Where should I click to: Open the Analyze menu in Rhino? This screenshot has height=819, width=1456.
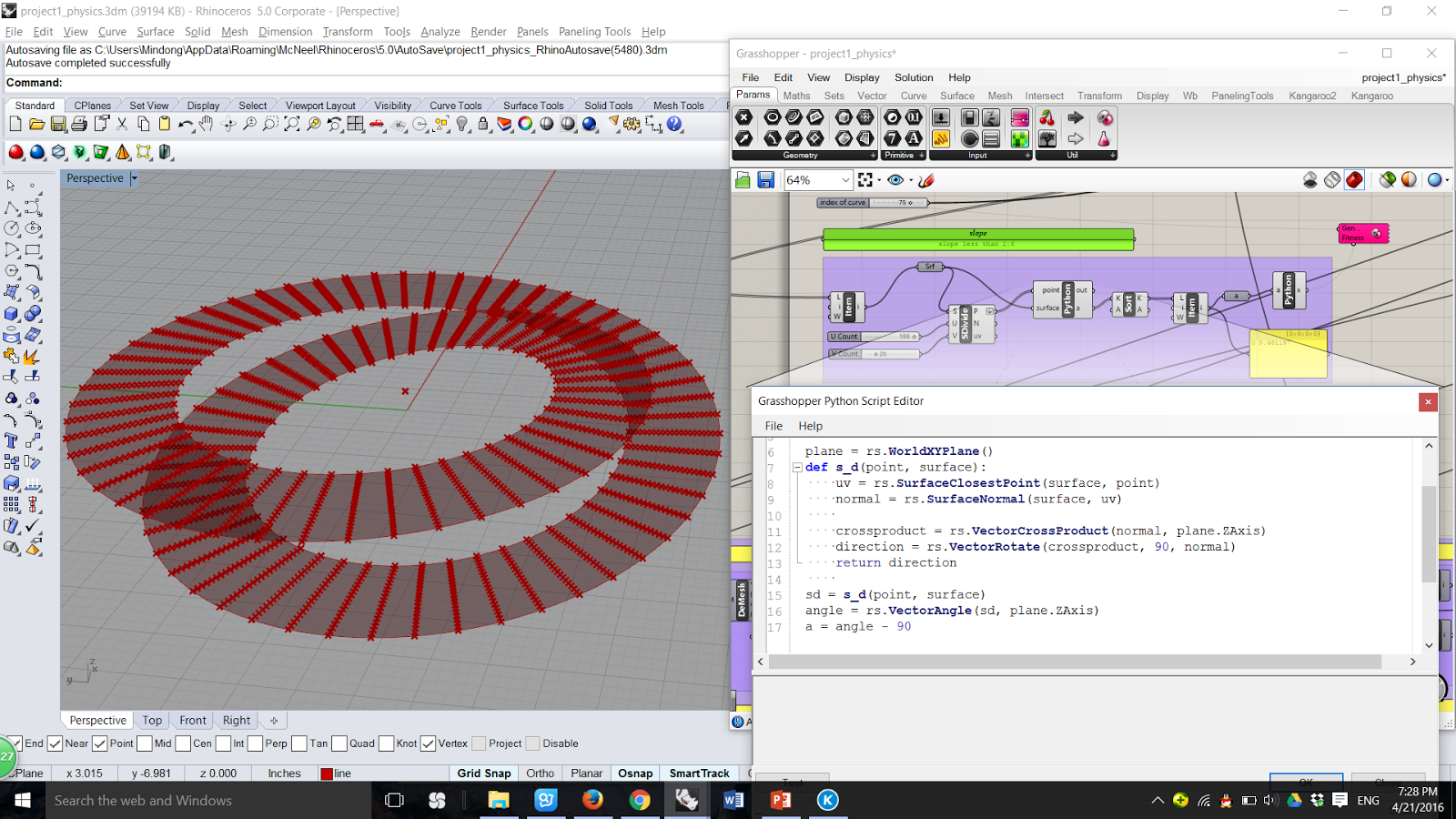(x=440, y=32)
